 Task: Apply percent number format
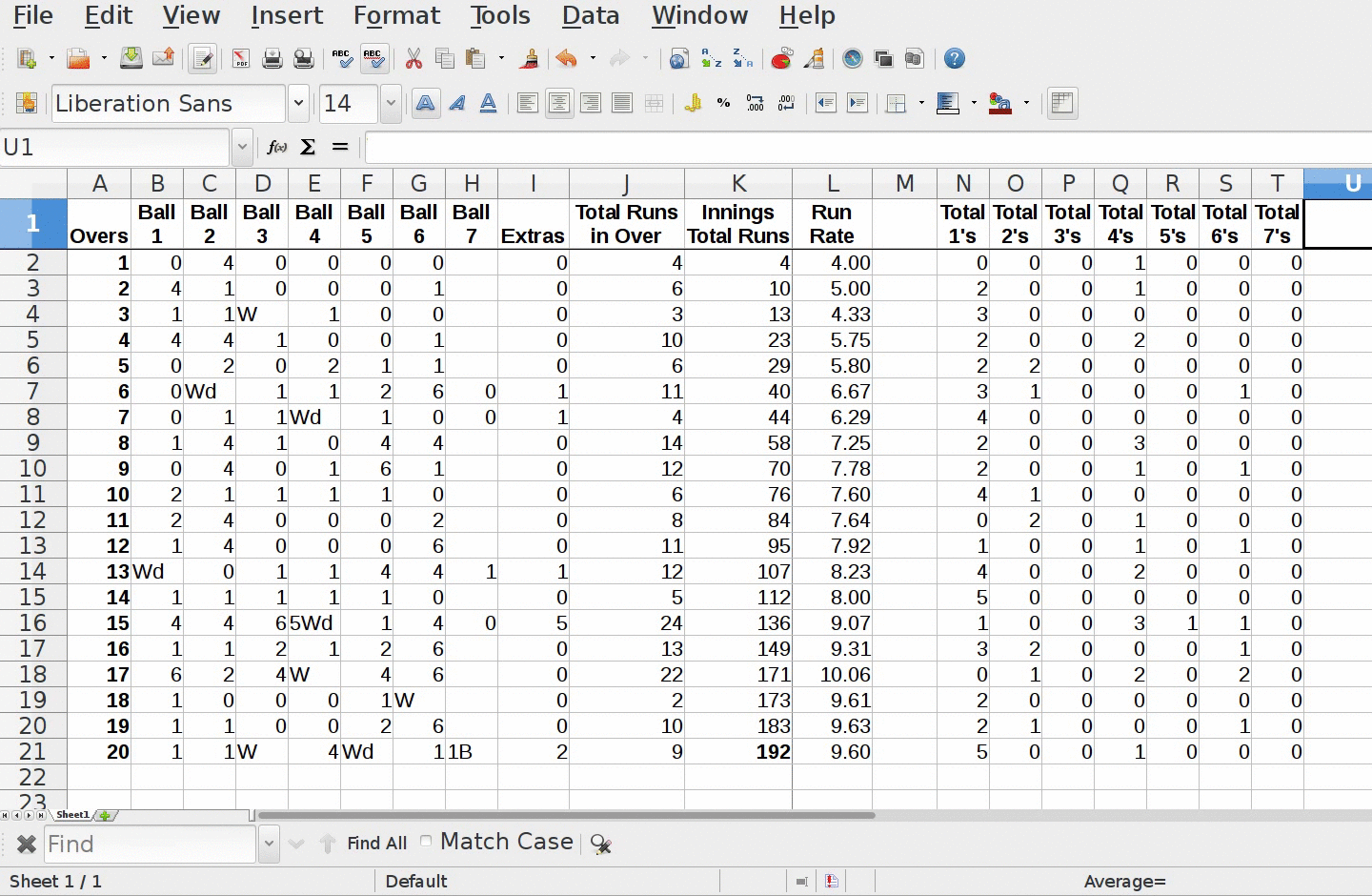[724, 103]
